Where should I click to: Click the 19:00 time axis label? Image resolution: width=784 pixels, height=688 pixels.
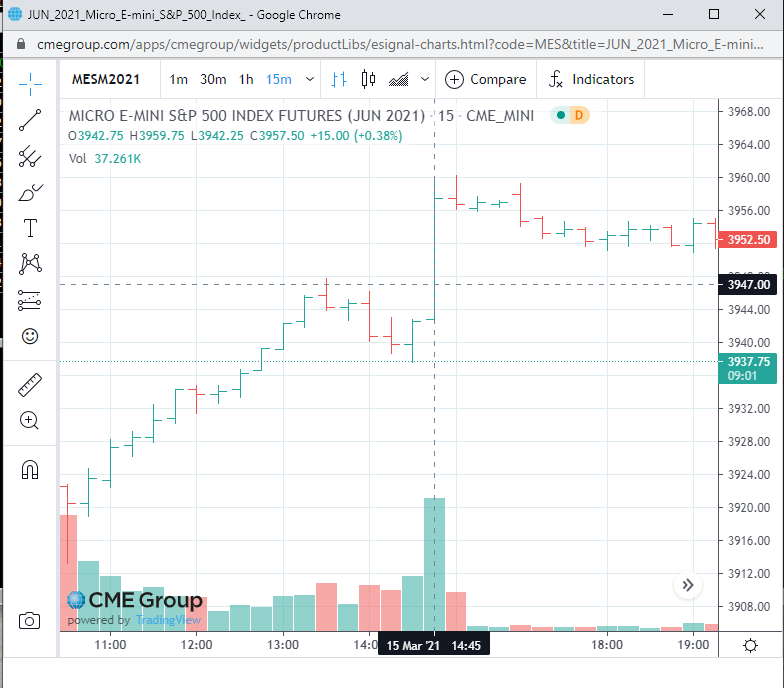click(693, 645)
